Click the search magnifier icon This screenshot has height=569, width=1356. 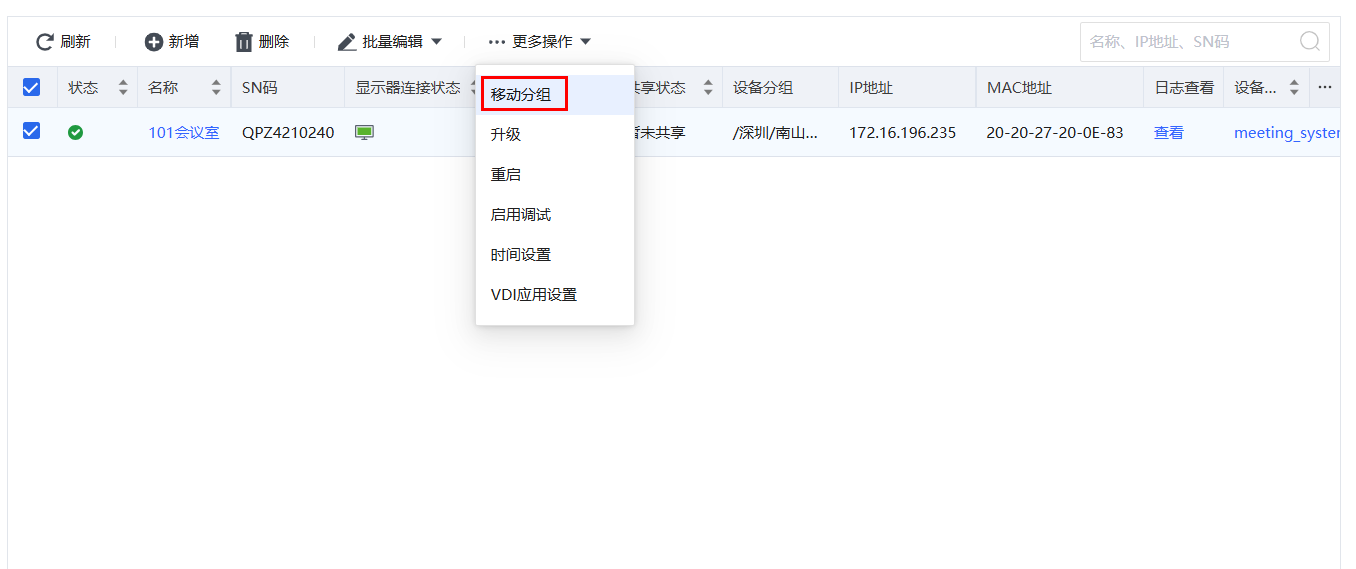point(1309,42)
